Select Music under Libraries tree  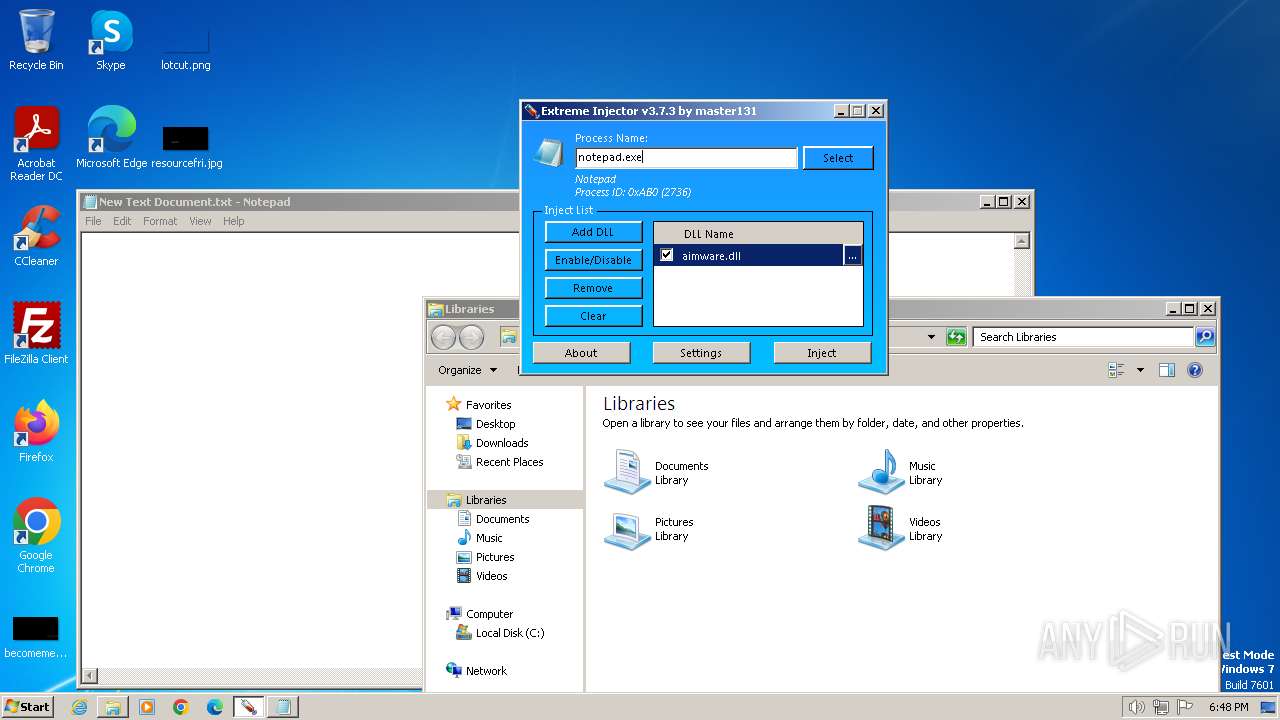click(489, 538)
